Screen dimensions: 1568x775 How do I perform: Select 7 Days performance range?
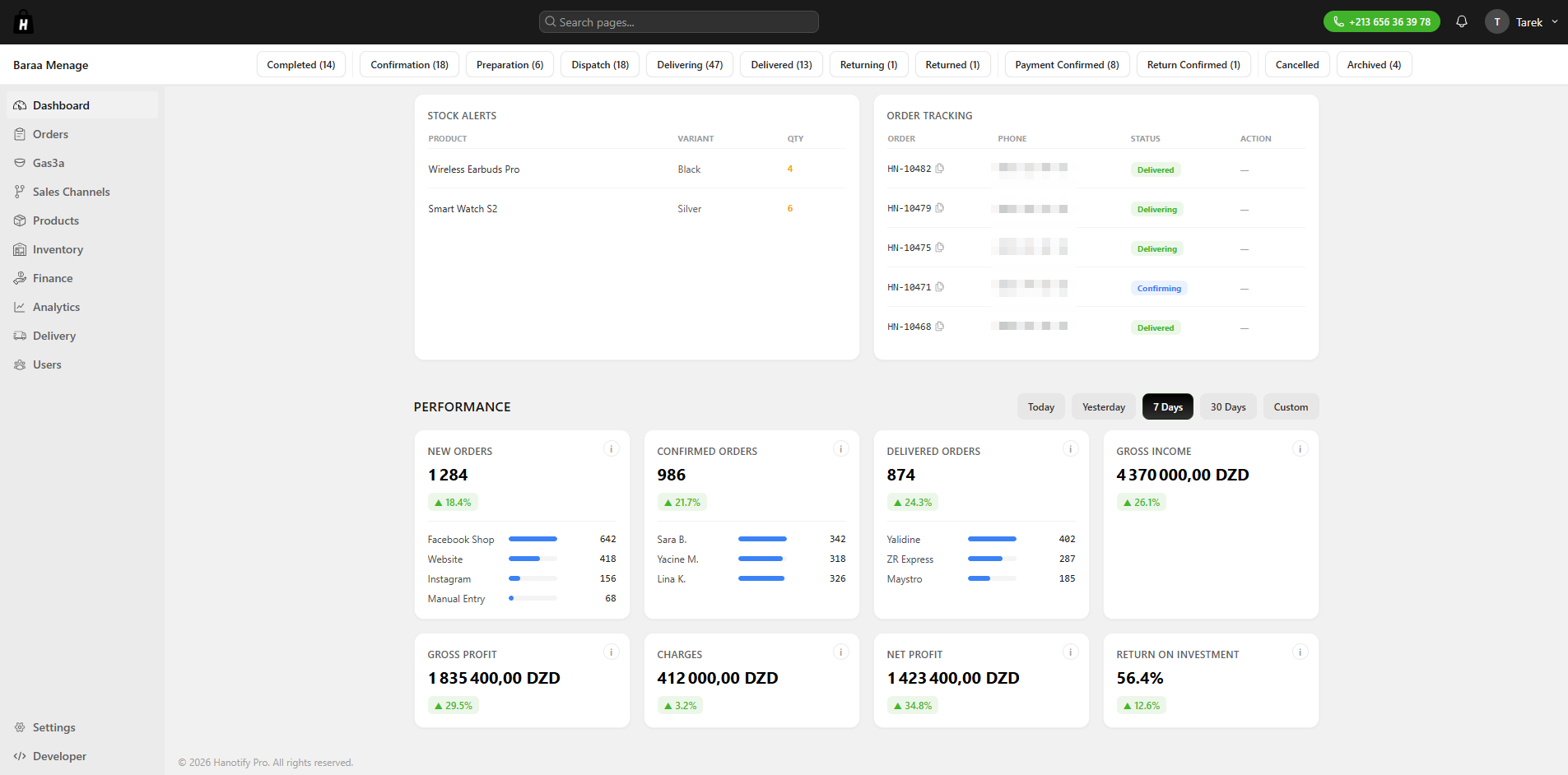pyautogui.click(x=1168, y=406)
